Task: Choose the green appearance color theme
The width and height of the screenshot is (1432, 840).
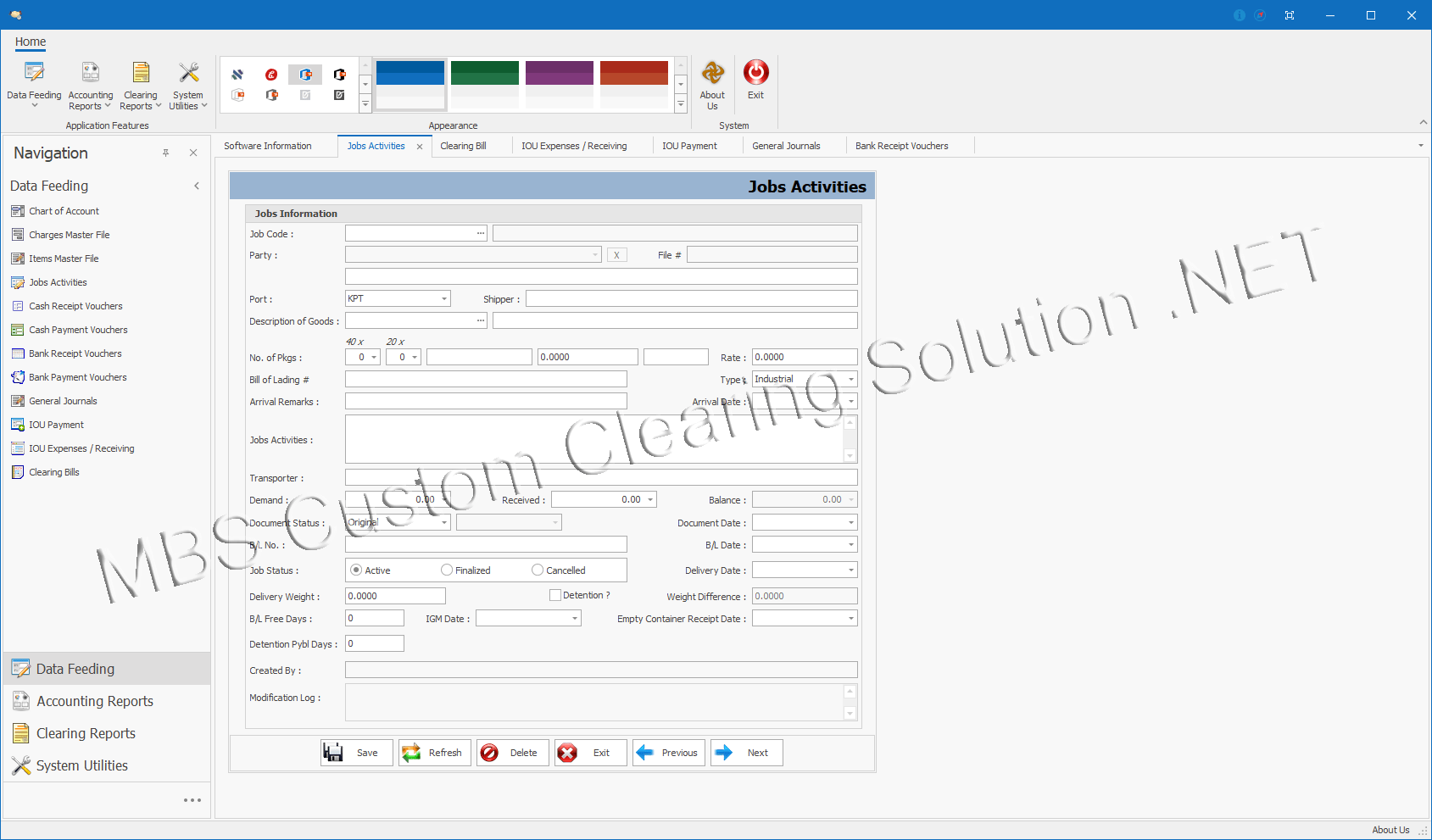Action: click(485, 84)
